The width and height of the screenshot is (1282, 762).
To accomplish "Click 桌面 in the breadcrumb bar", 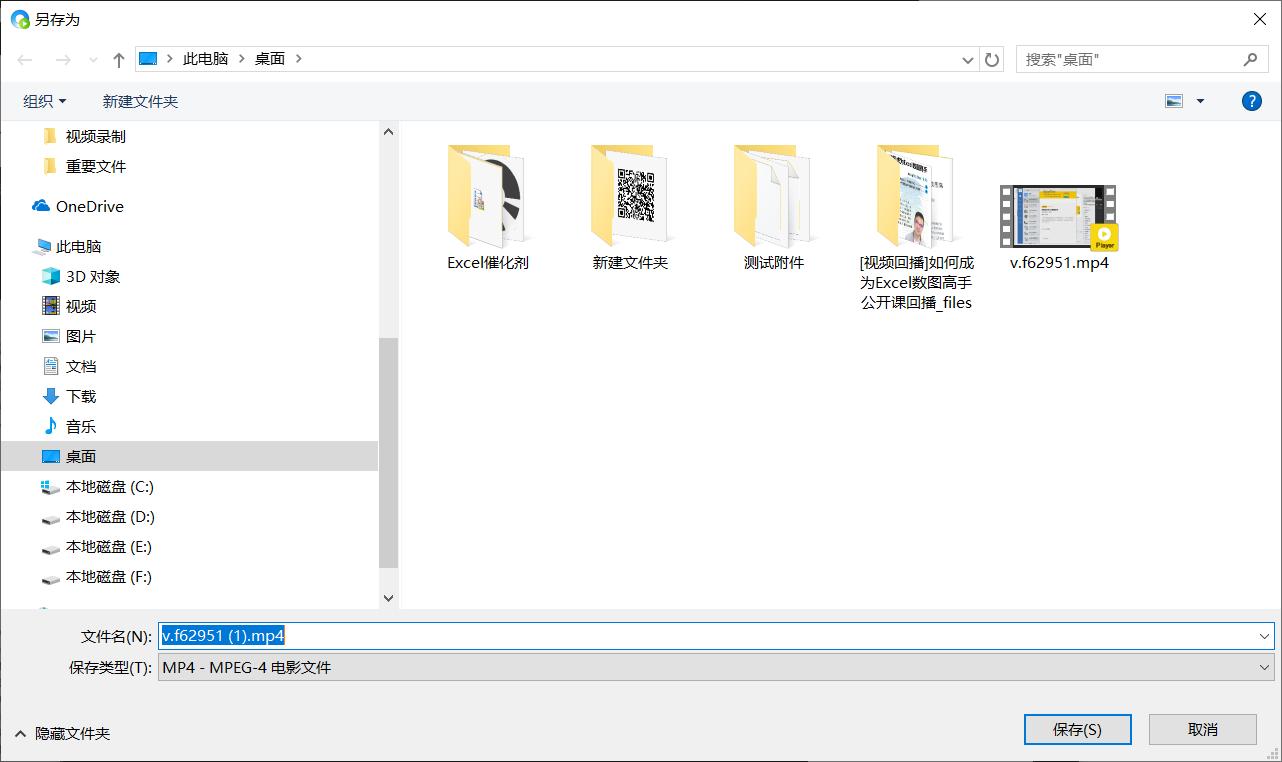I will pyautogui.click(x=269, y=58).
